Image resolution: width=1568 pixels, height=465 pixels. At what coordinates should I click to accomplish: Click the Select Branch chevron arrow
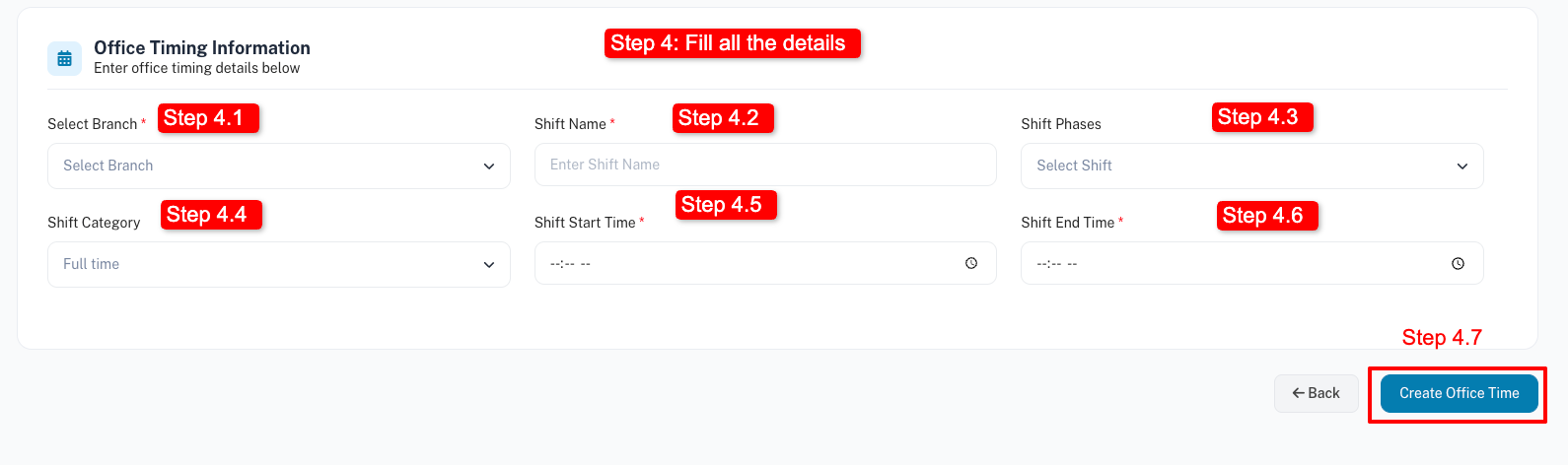[x=489, y=166]
